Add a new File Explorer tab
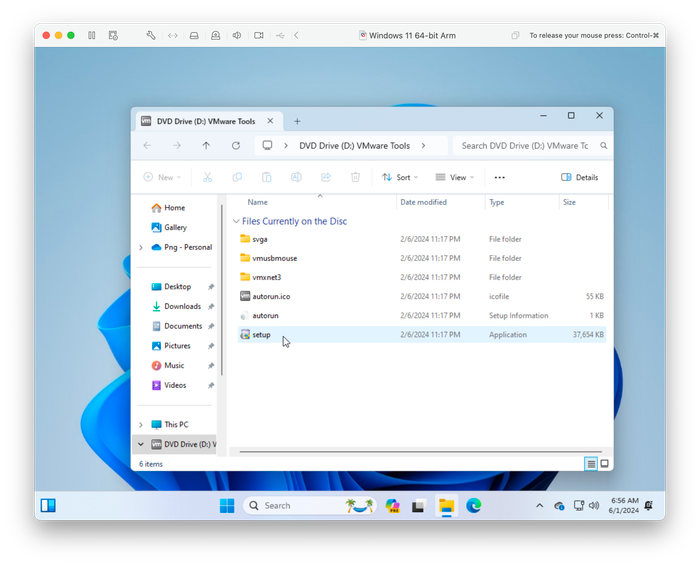This screenshot has height=566, width=700. coord(297,121)
